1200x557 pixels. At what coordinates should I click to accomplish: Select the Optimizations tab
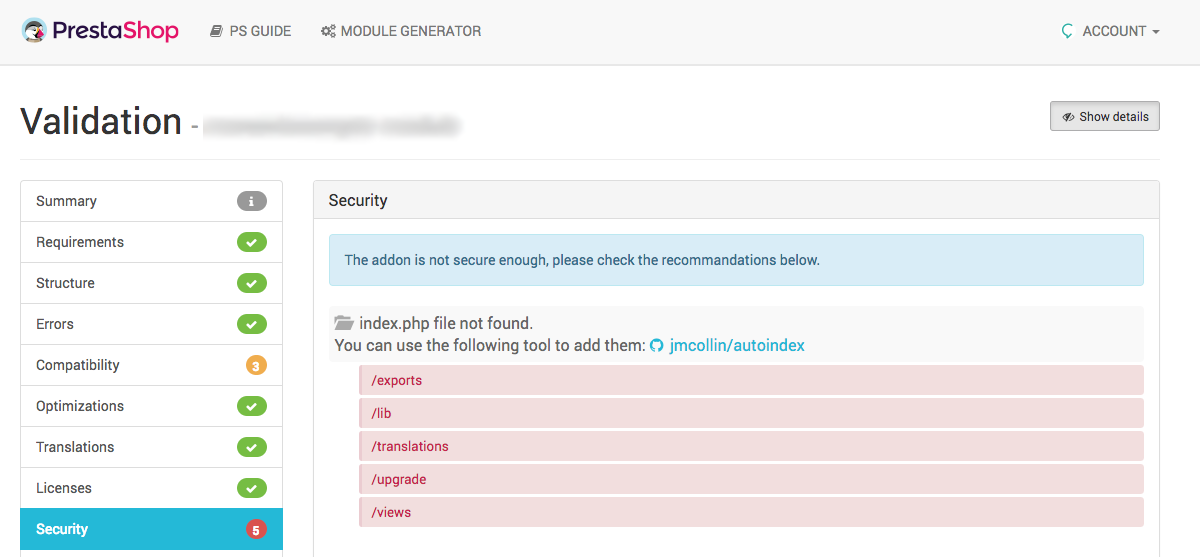[x=80, y=406]
